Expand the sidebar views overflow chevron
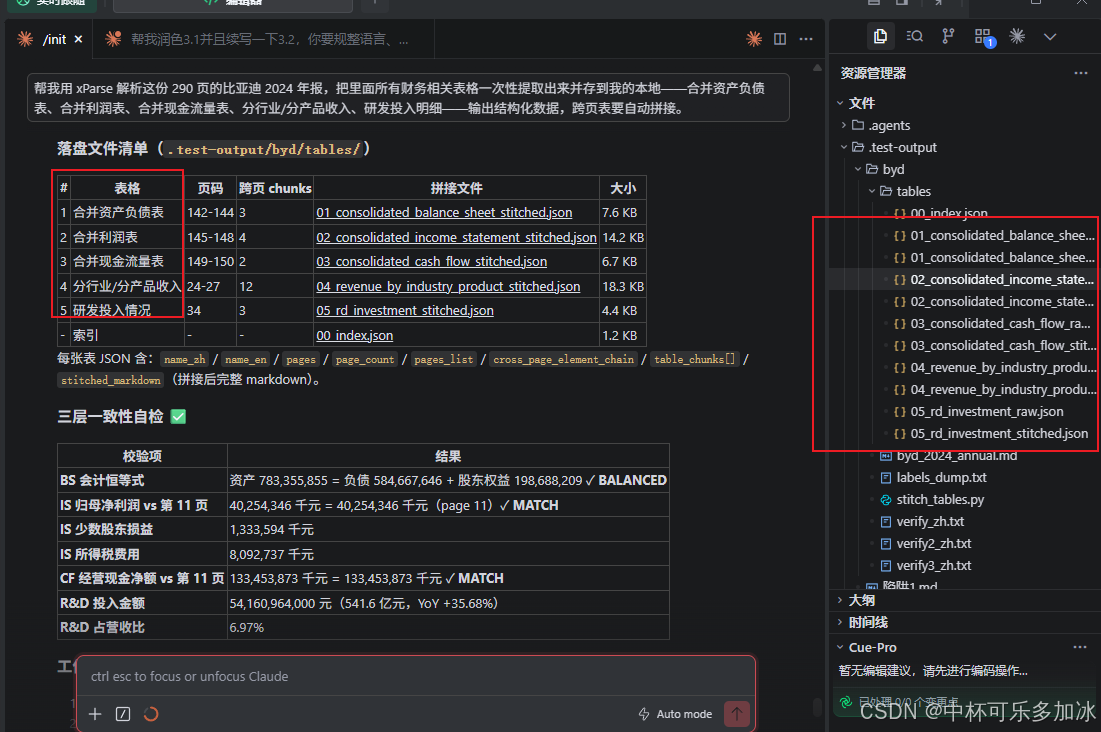Image resolution: width=1101 pixels, height=732 pixels. (x=1050, y=37)
